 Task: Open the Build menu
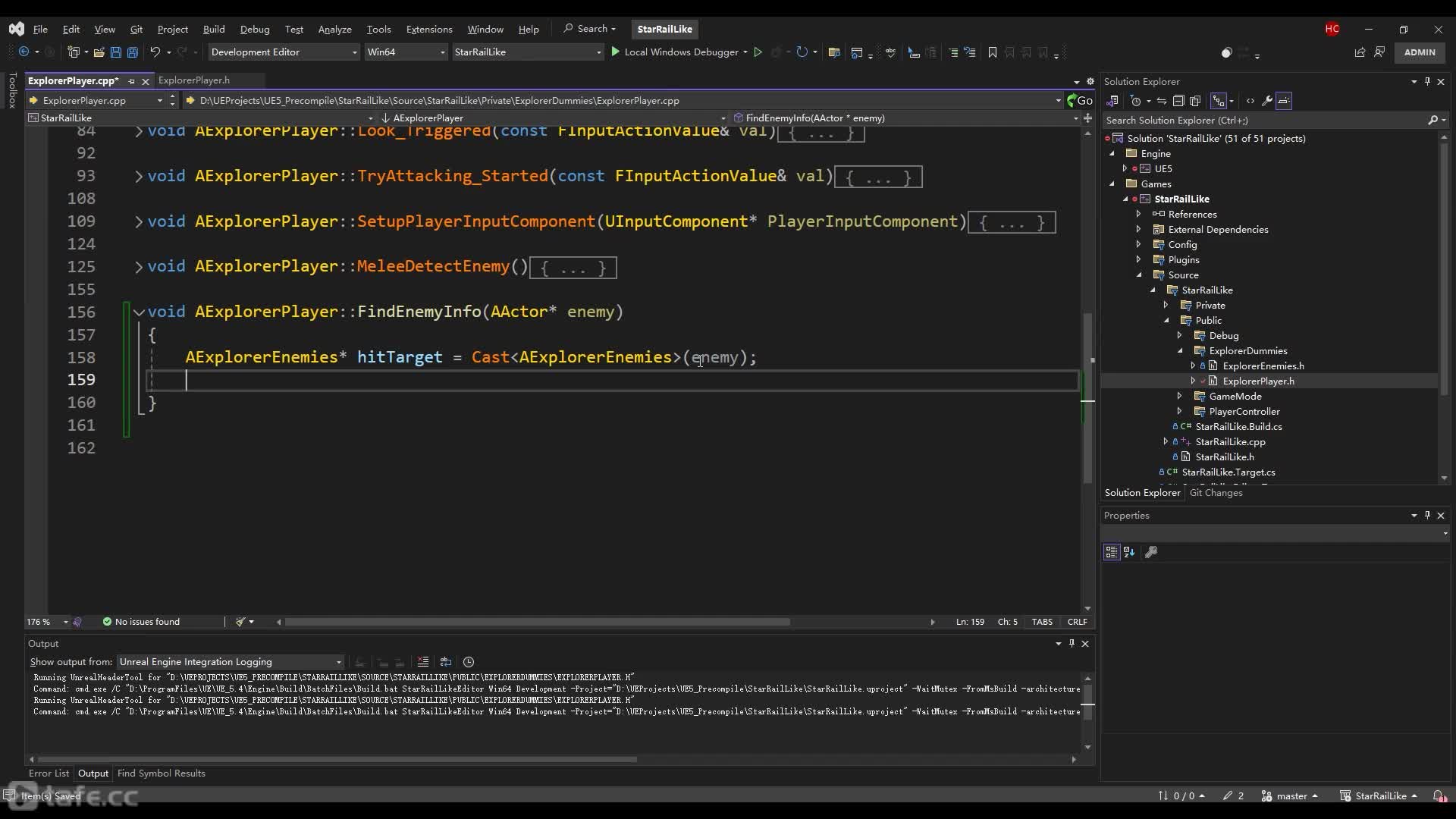coord(213,29)
